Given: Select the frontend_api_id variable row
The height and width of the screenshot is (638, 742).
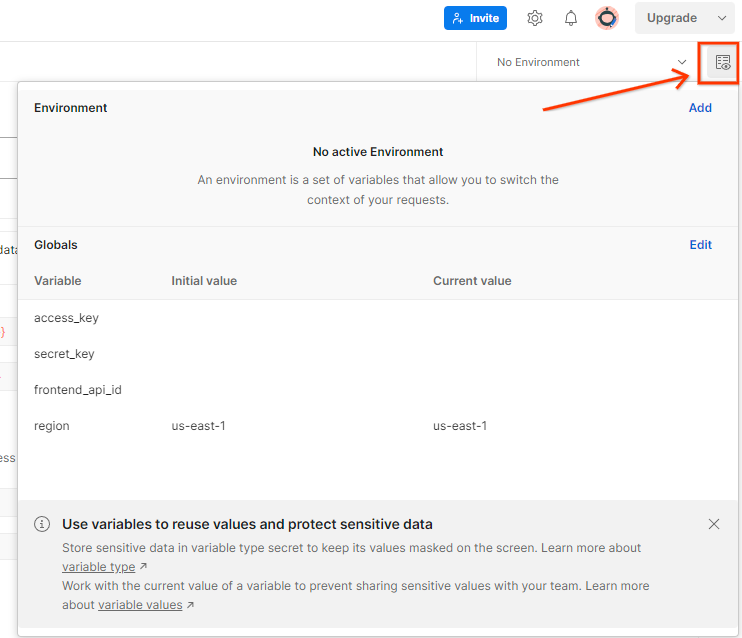Looking at the screenshot, I should tap(78, 390).
